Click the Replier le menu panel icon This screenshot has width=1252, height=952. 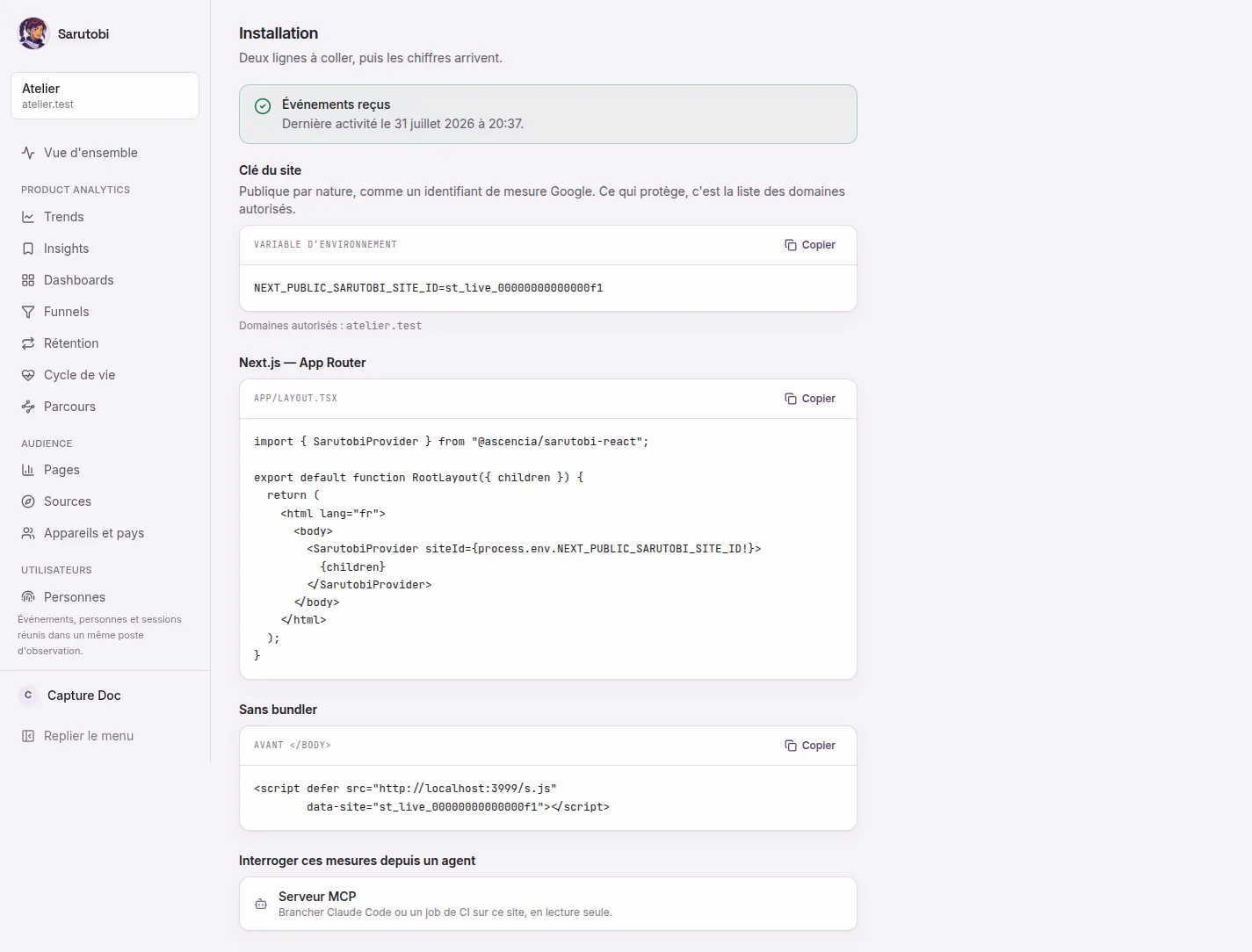pos(28,736)
